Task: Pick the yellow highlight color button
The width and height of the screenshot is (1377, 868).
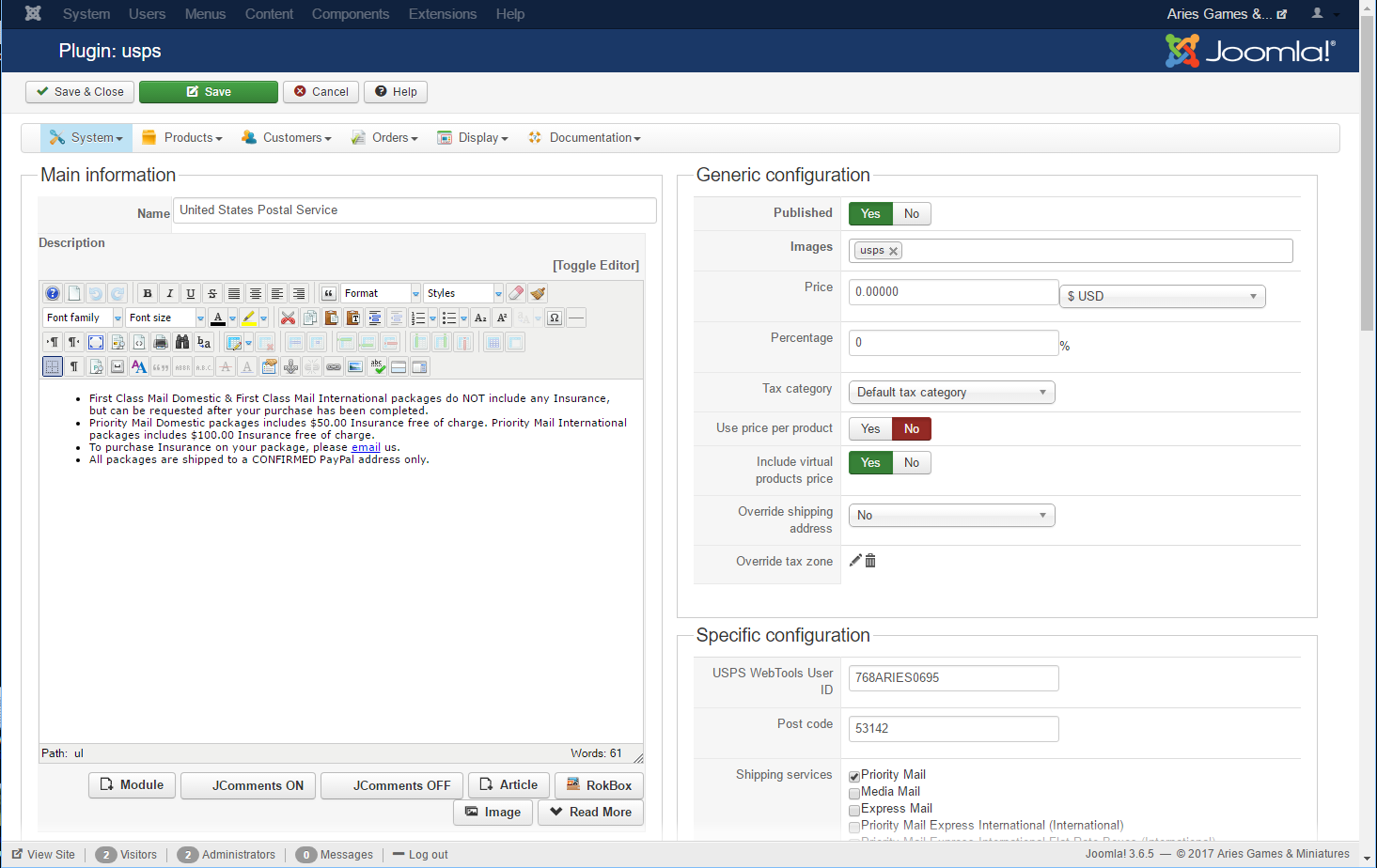Action: point(248,318)
